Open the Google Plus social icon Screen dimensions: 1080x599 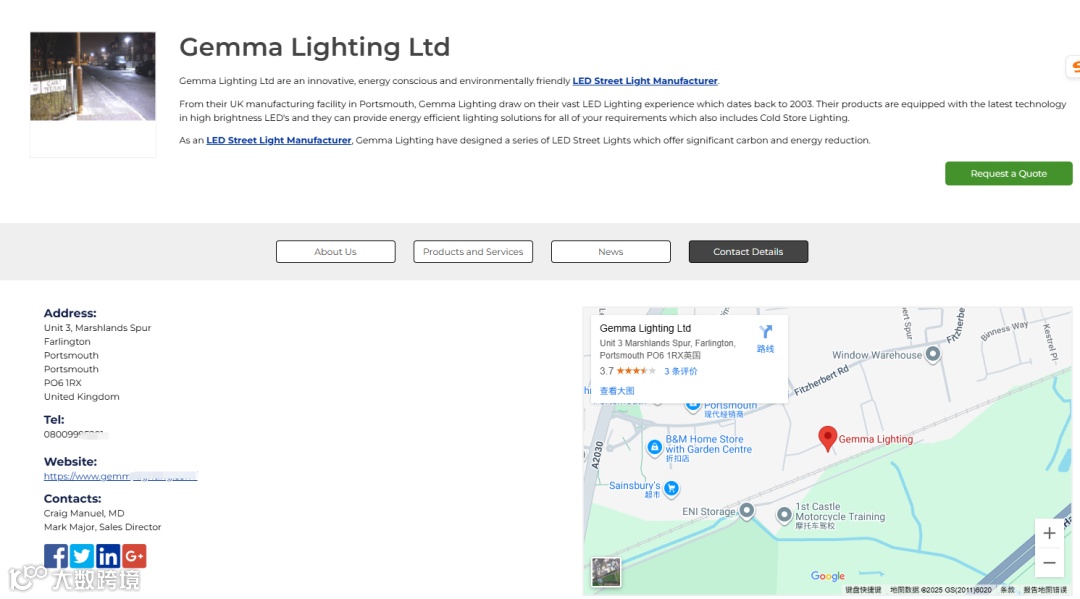tap(134, 556)
